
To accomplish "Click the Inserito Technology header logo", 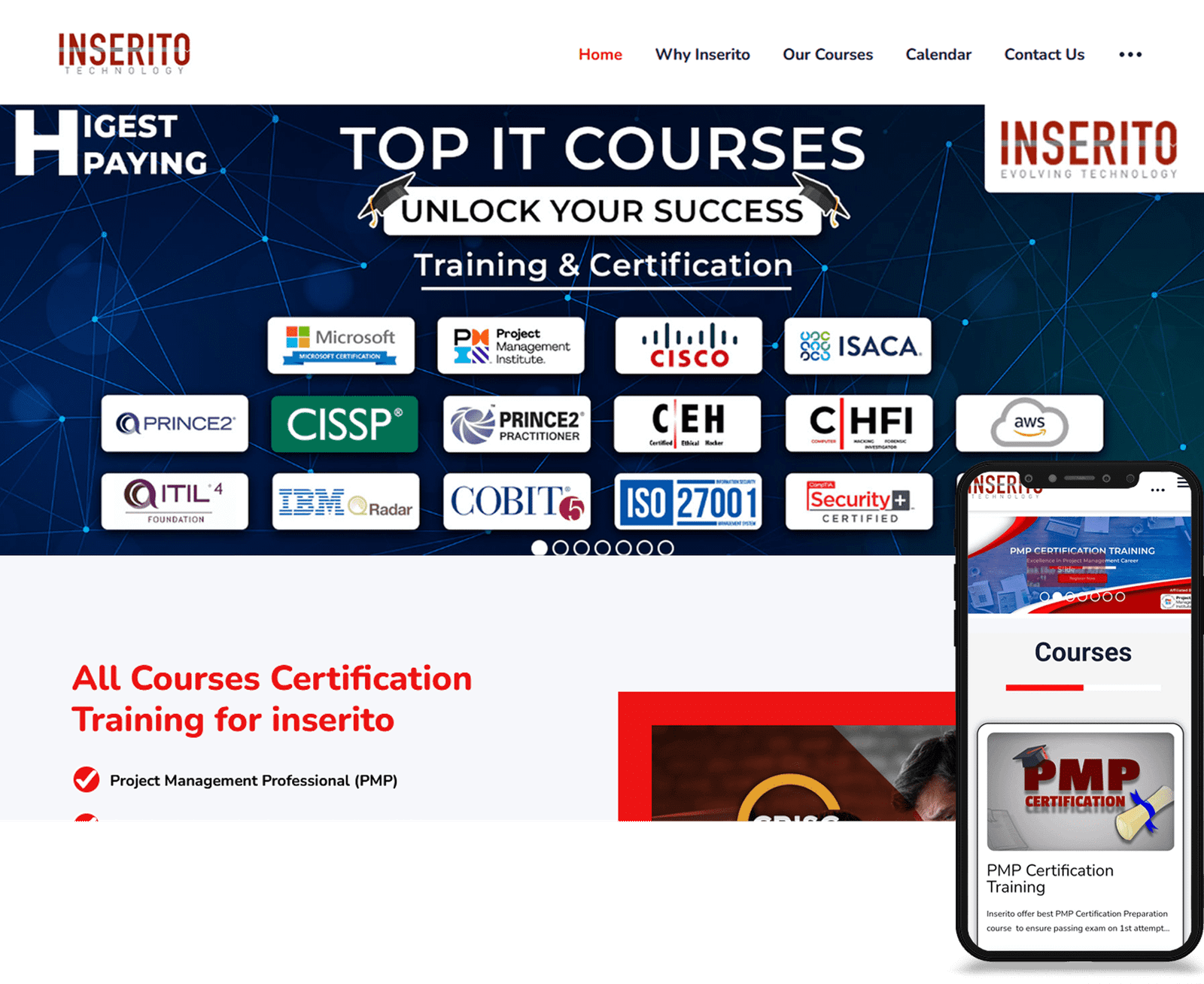I will (124, 53).
